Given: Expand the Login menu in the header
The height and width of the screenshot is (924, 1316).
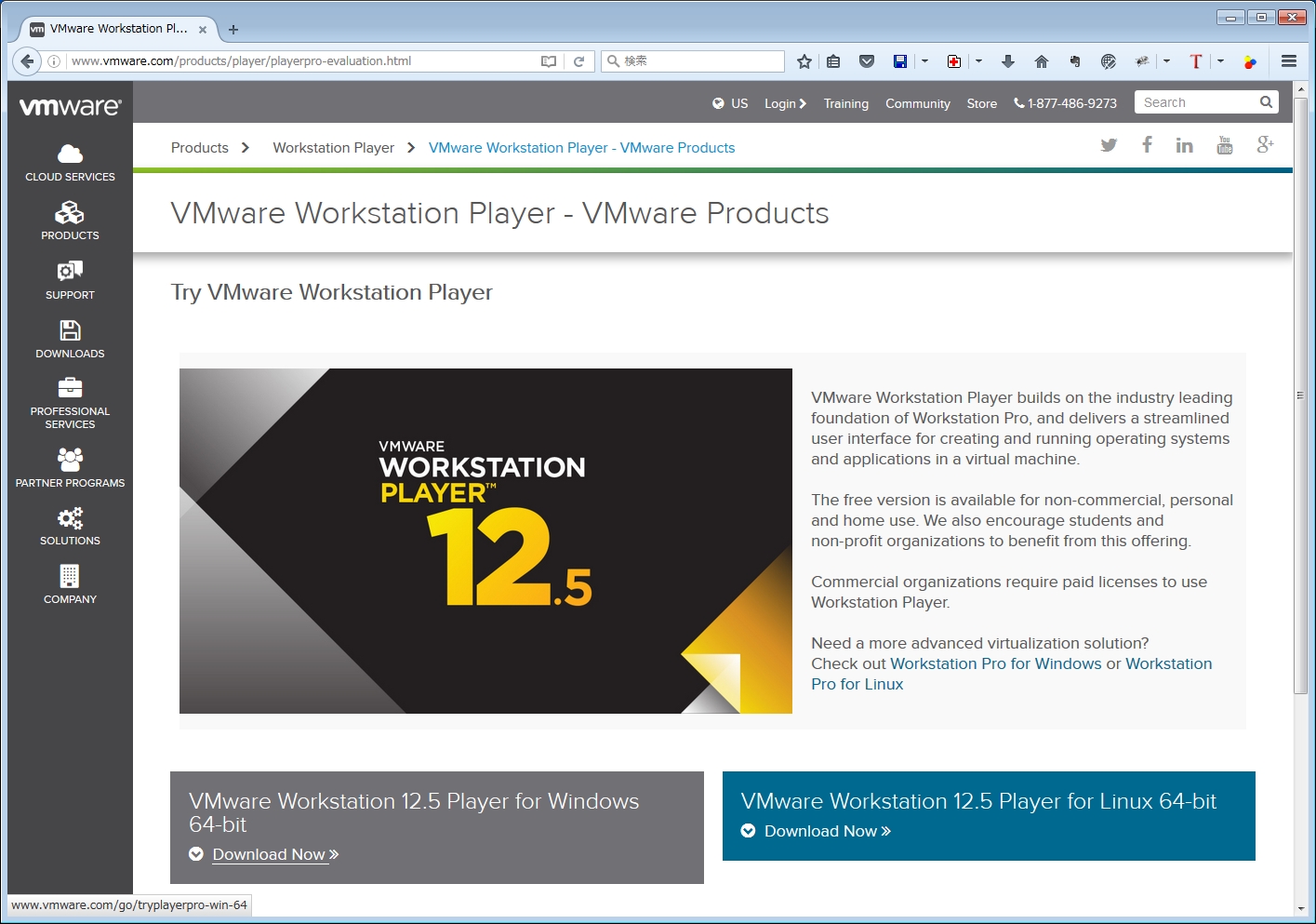Looking at the screenshot, I should click(785, 103).
